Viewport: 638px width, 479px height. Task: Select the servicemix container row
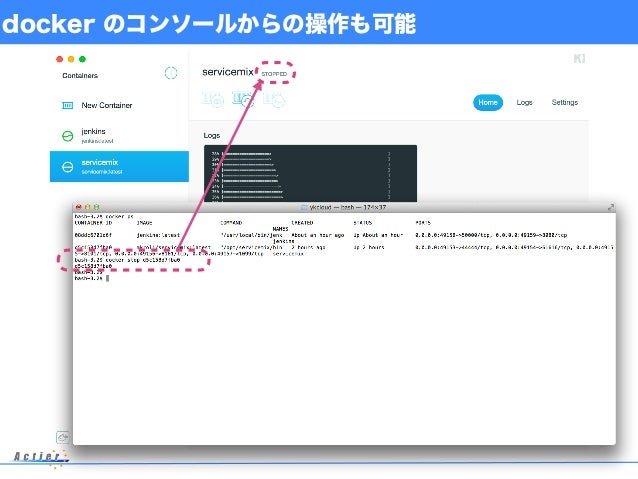(119, 166)
